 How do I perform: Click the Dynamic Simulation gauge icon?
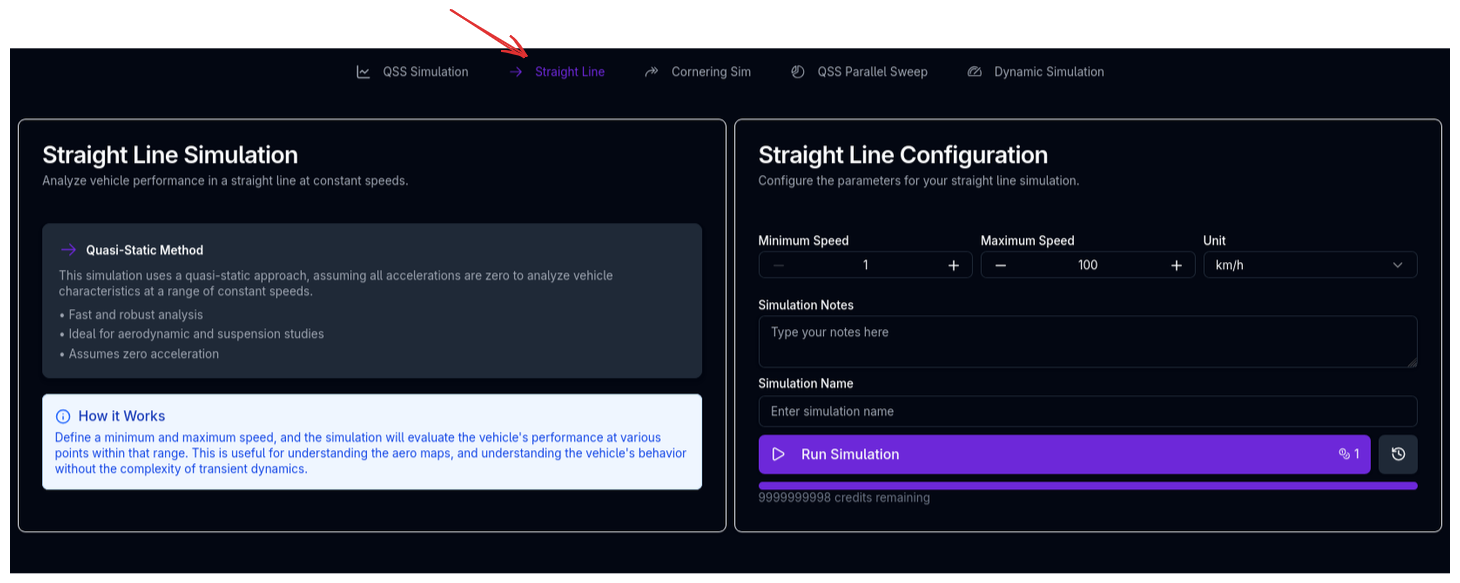point(975,72)
